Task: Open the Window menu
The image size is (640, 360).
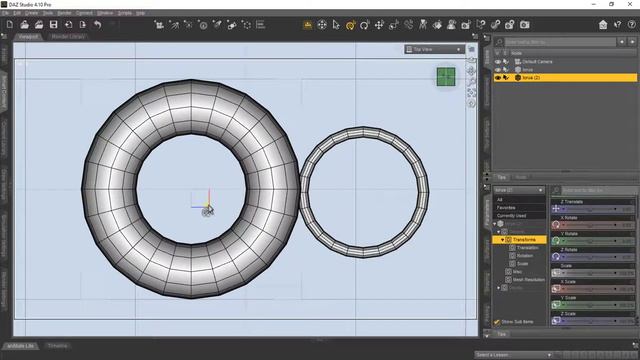Action: point(105,13)
